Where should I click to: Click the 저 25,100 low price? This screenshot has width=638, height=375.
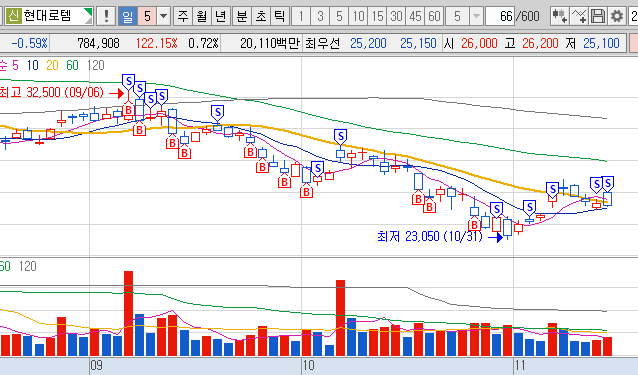(592, 43)
